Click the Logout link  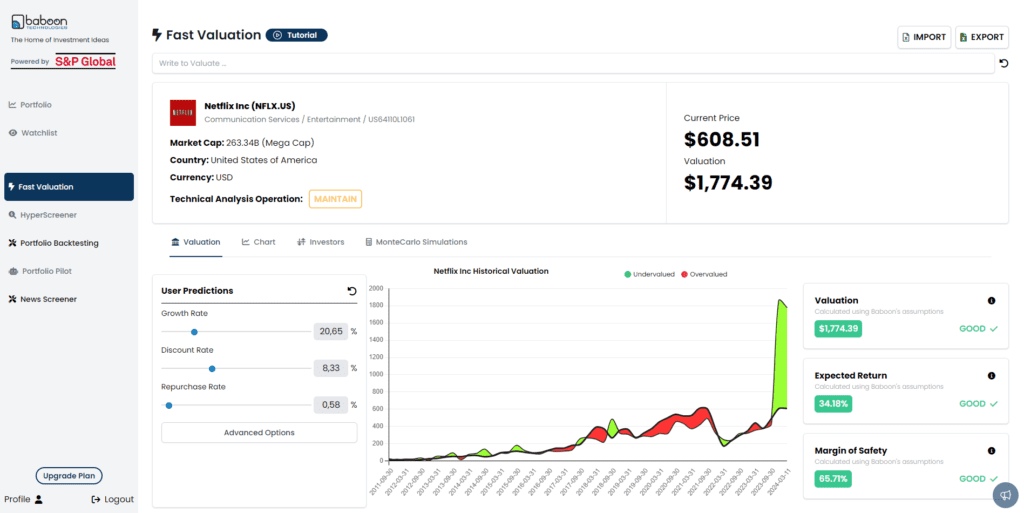click(112, 499)
